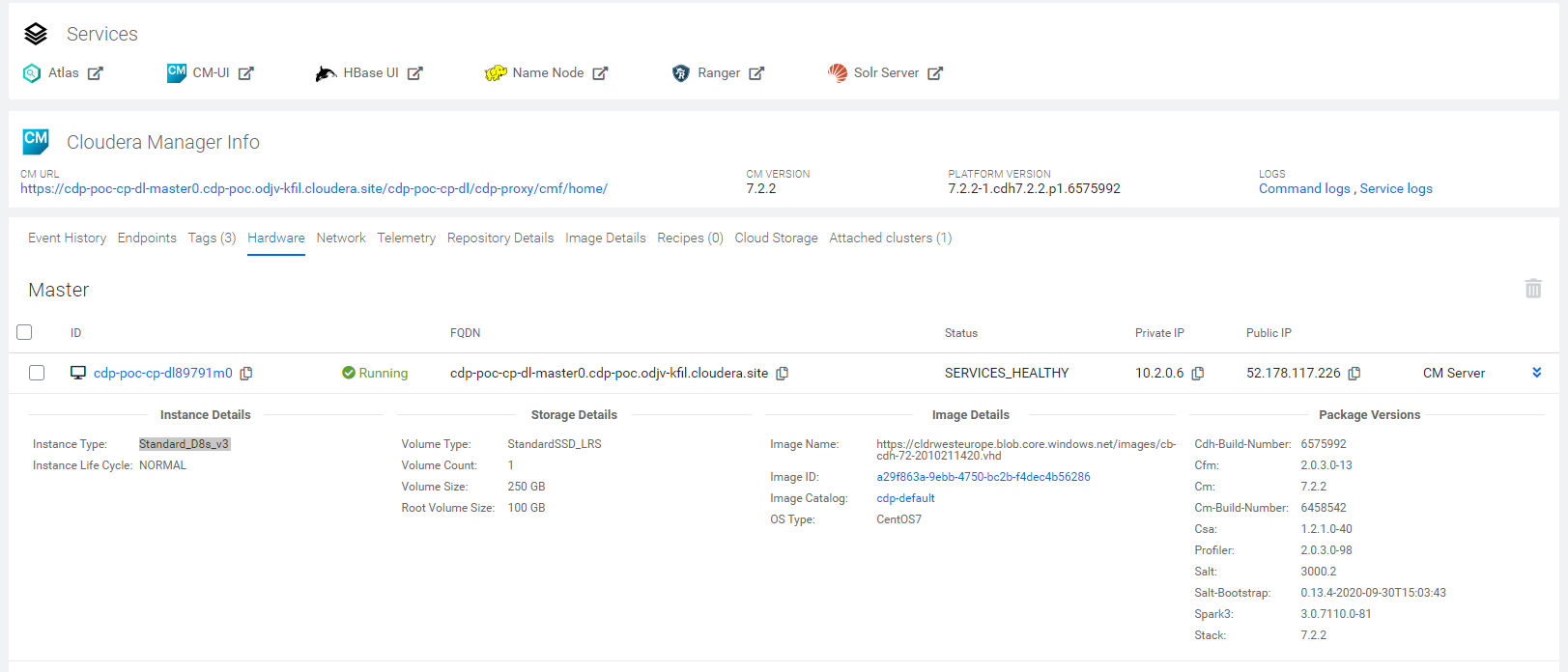
Task: Open Recipes (0) tab
Action: 690,238
